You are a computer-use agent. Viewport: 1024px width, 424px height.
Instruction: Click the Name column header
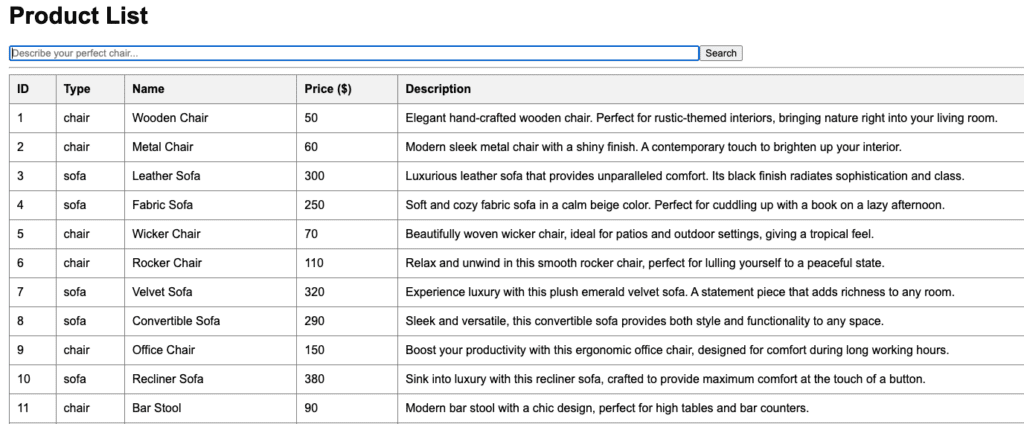(148, 89)
